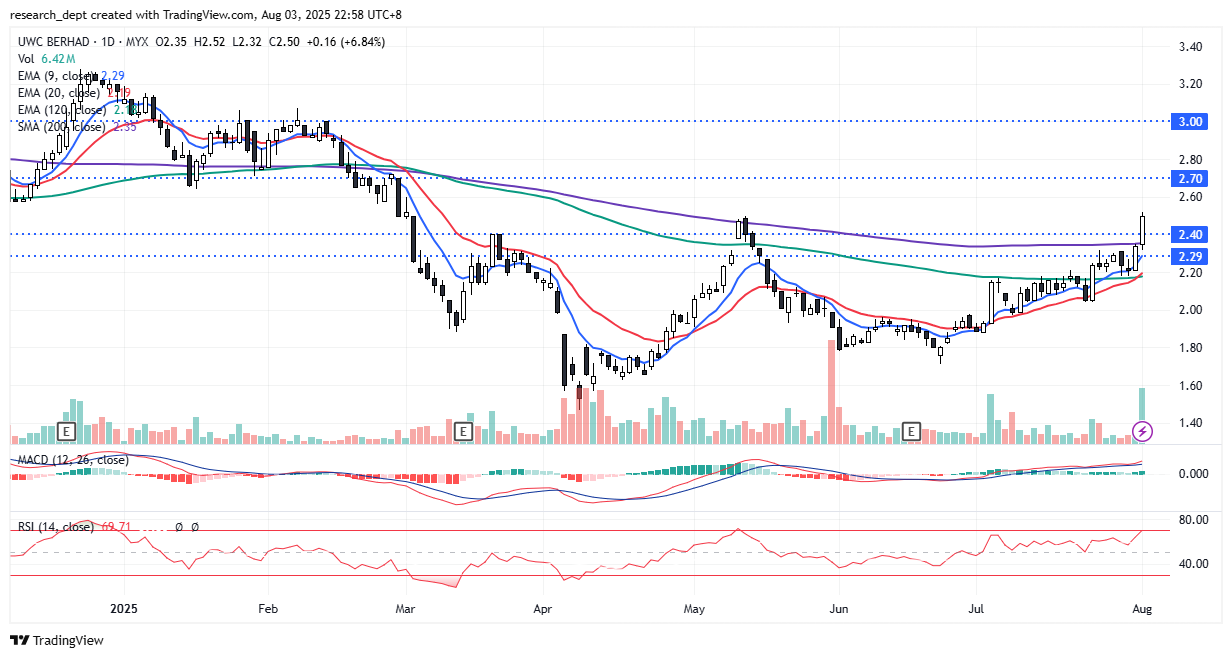1232x658 pixels.
Task: Click the MACD (12, 26, close) legend
Action: (x=72, y=460)
